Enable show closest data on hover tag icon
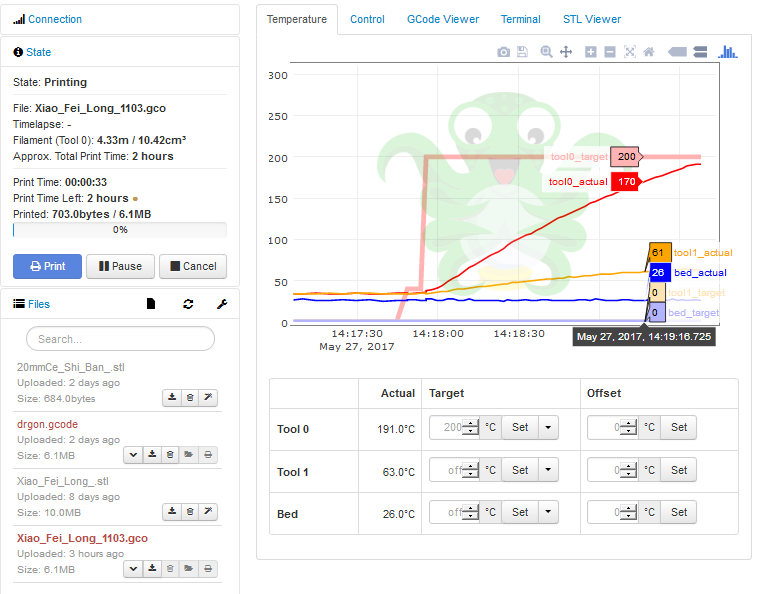Viewport: 758px width, 594px height. (x=677, y=52)
